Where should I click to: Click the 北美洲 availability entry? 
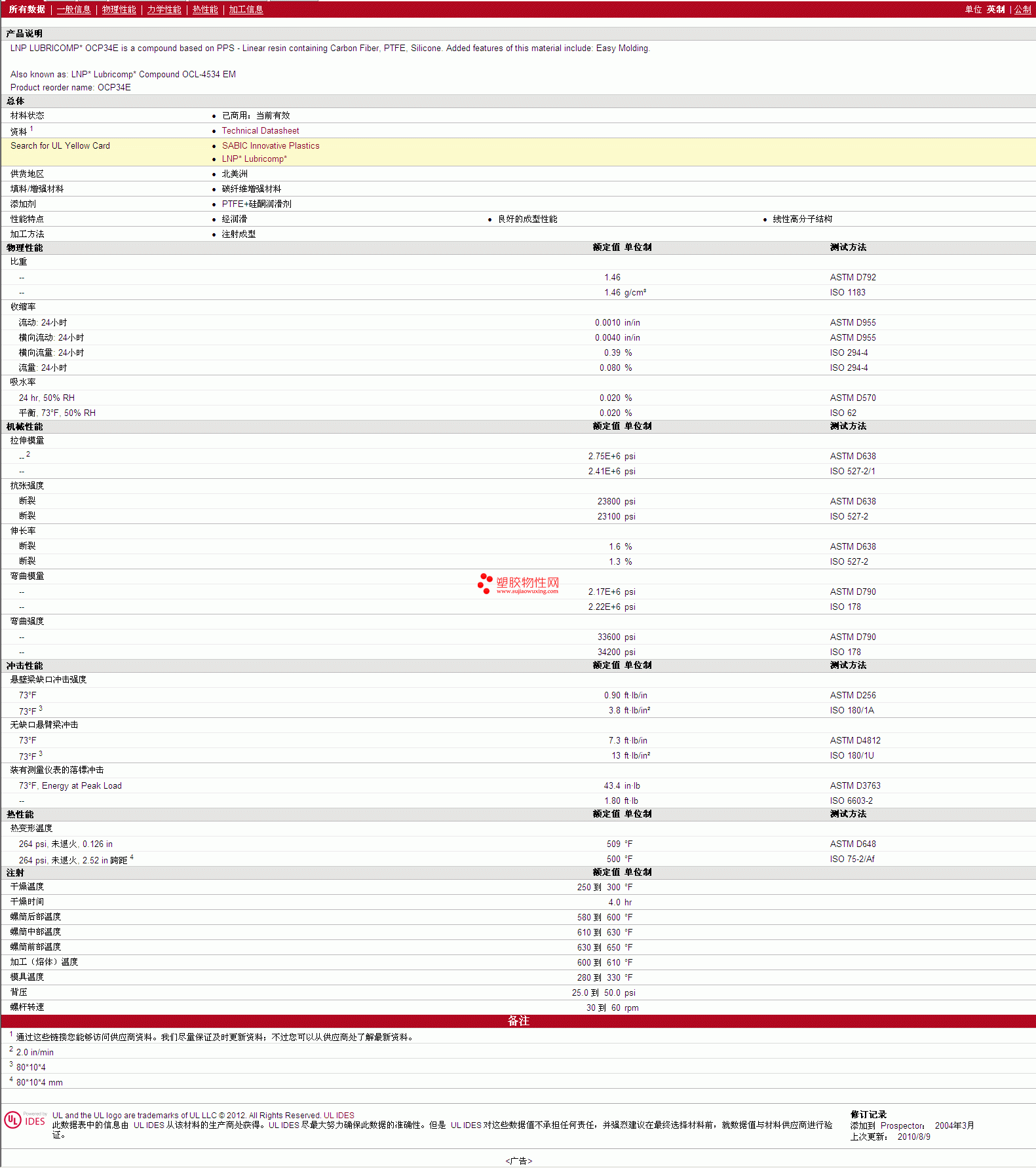(235, 174)
